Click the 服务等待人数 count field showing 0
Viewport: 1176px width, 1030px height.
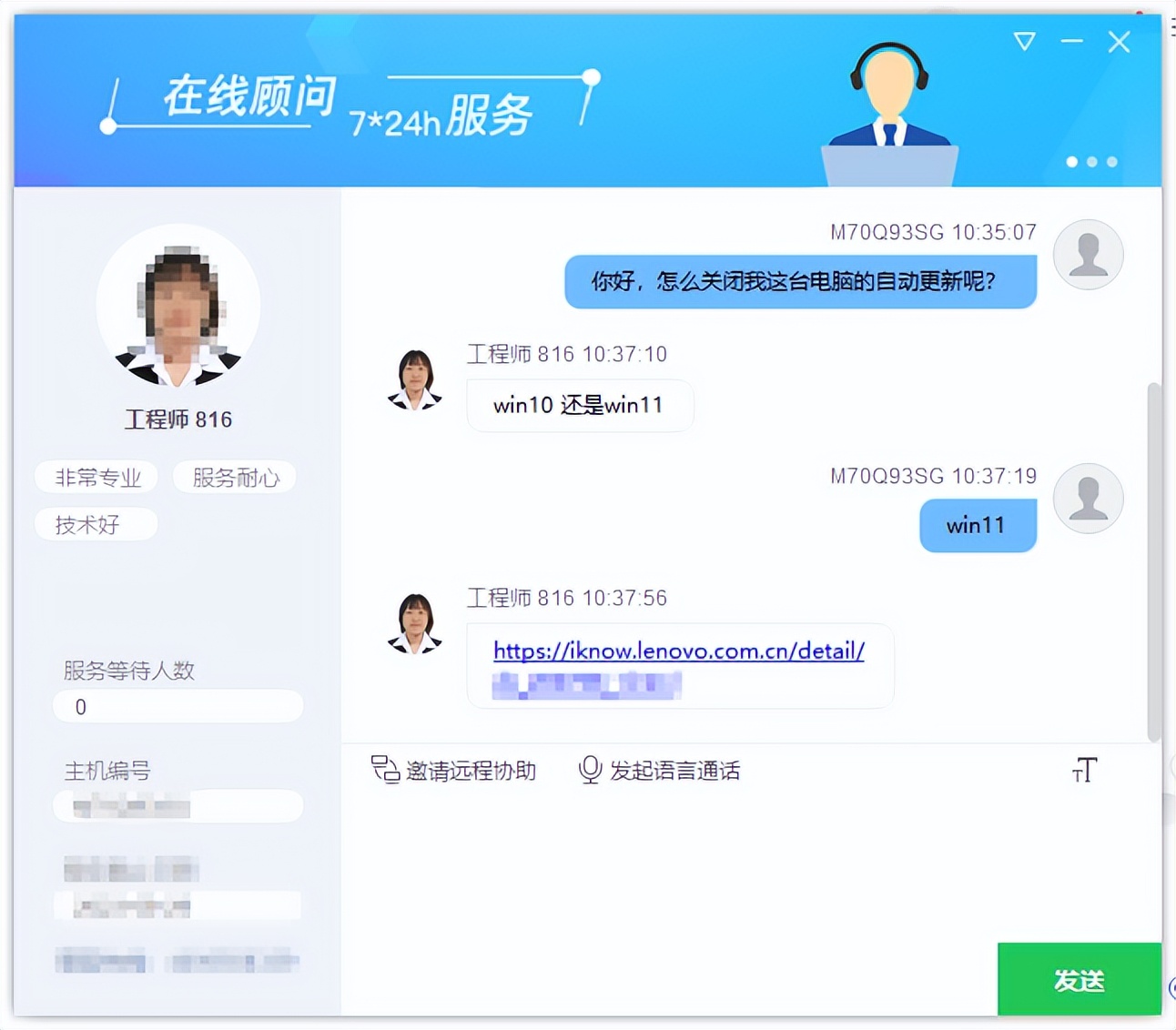tap(178, 706)
